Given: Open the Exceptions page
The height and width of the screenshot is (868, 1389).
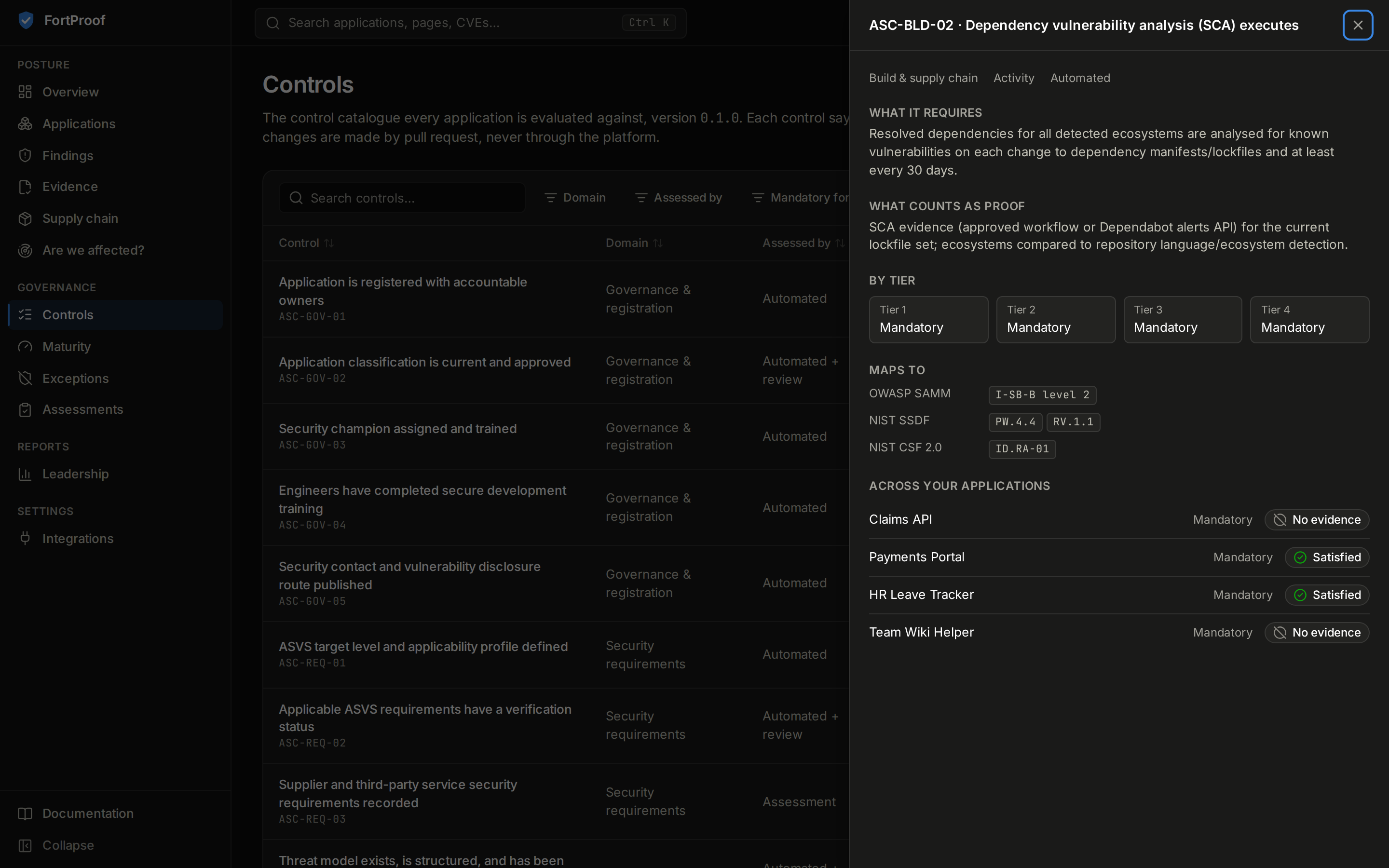Looking at the screenshot, I should (115, 379).
